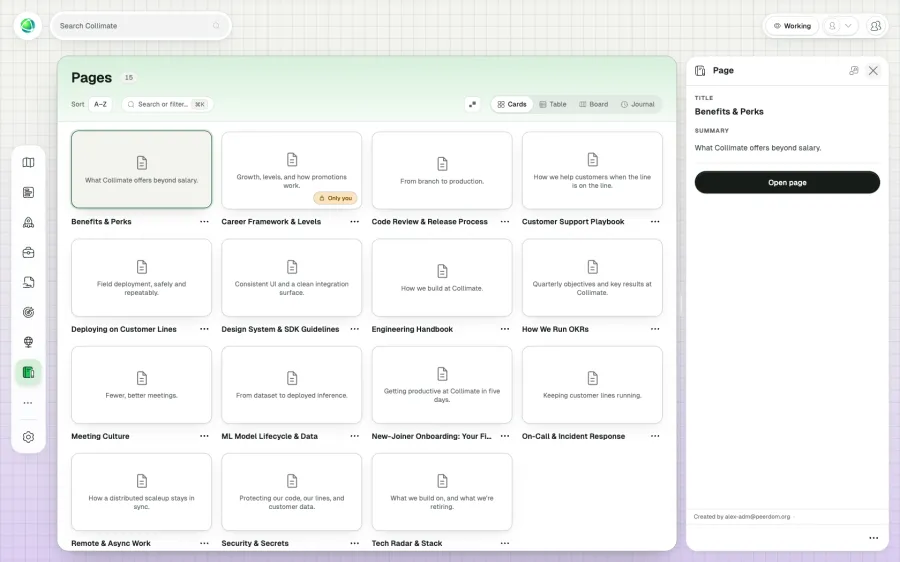Screen dimensions: 900x562
Task: Toggle the Working status eye button
Action: pos(792,26)
